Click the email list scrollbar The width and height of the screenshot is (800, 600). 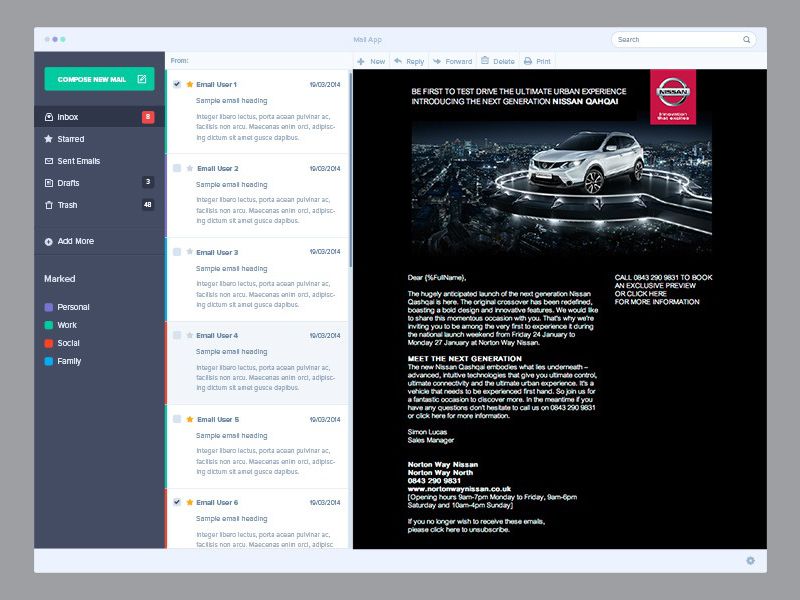pyautogui.click(x=351, y=170)
